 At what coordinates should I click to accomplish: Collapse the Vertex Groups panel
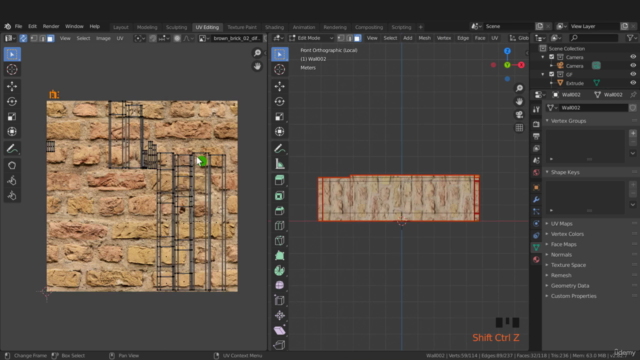coord(547,121)
